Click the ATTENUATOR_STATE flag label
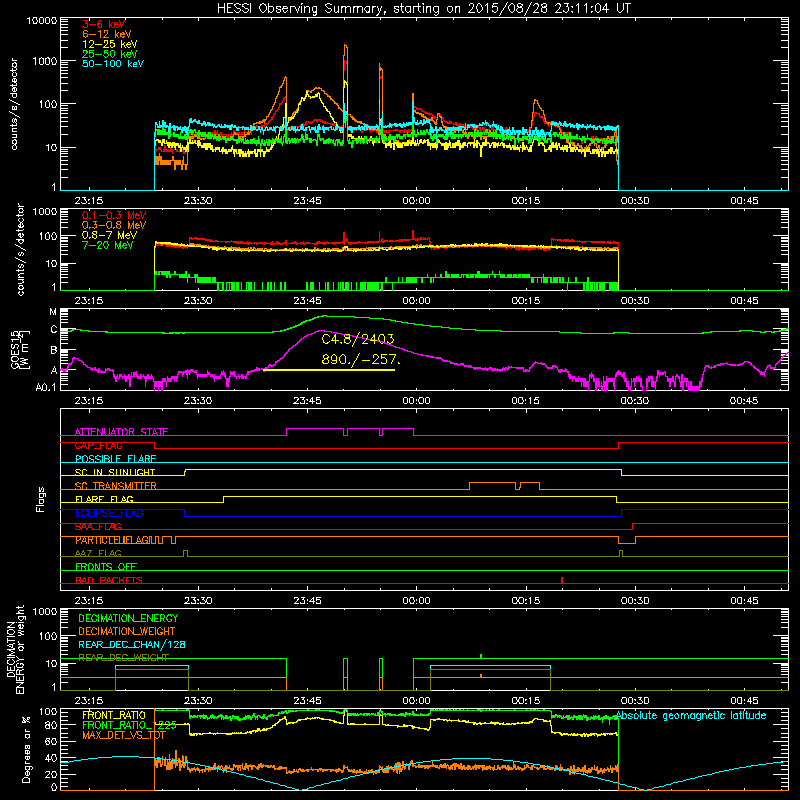This screenshot has height=800, width=800. (121, 432)
